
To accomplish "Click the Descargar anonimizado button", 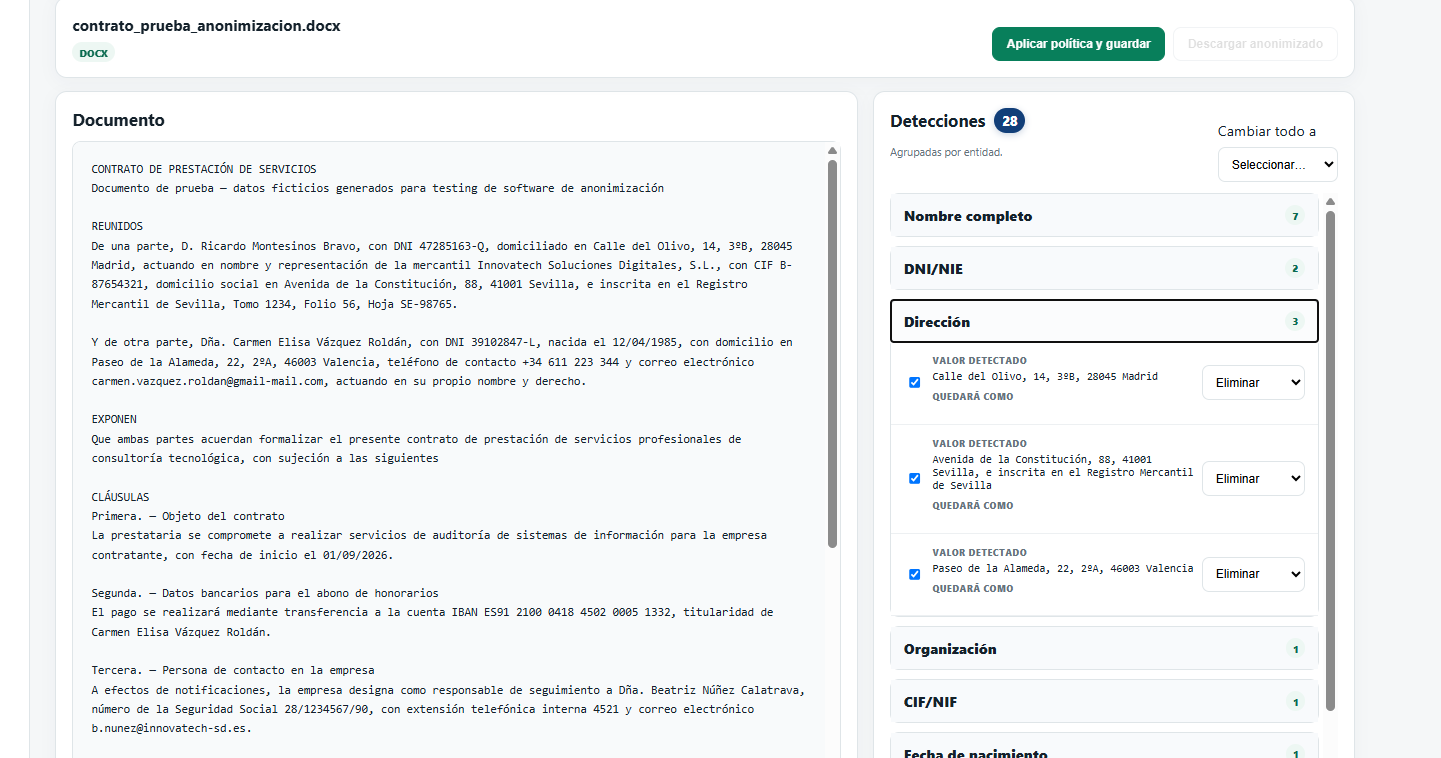I will pos(1255,44).
